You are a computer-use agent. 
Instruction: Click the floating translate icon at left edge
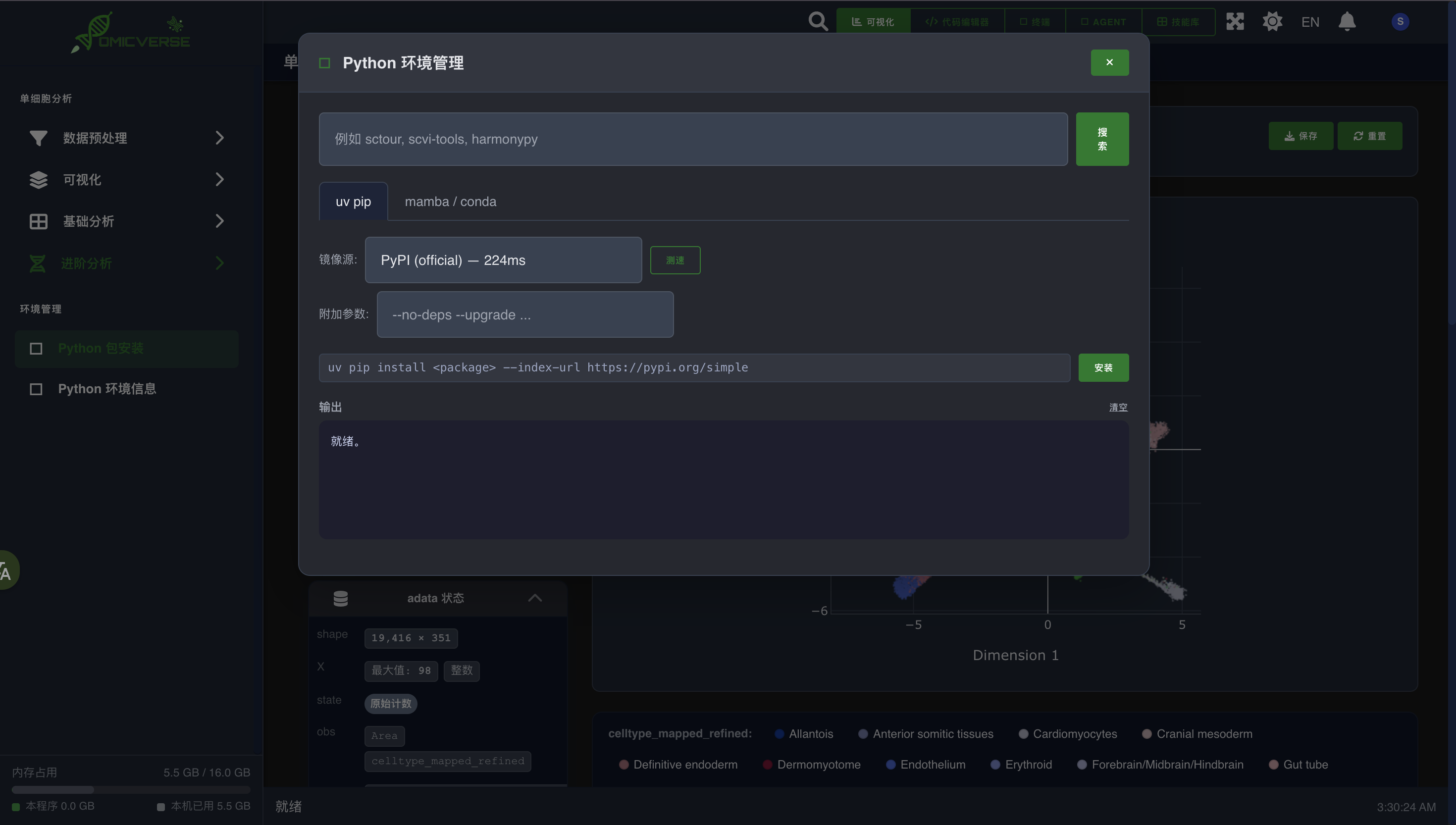pos(7,570)
